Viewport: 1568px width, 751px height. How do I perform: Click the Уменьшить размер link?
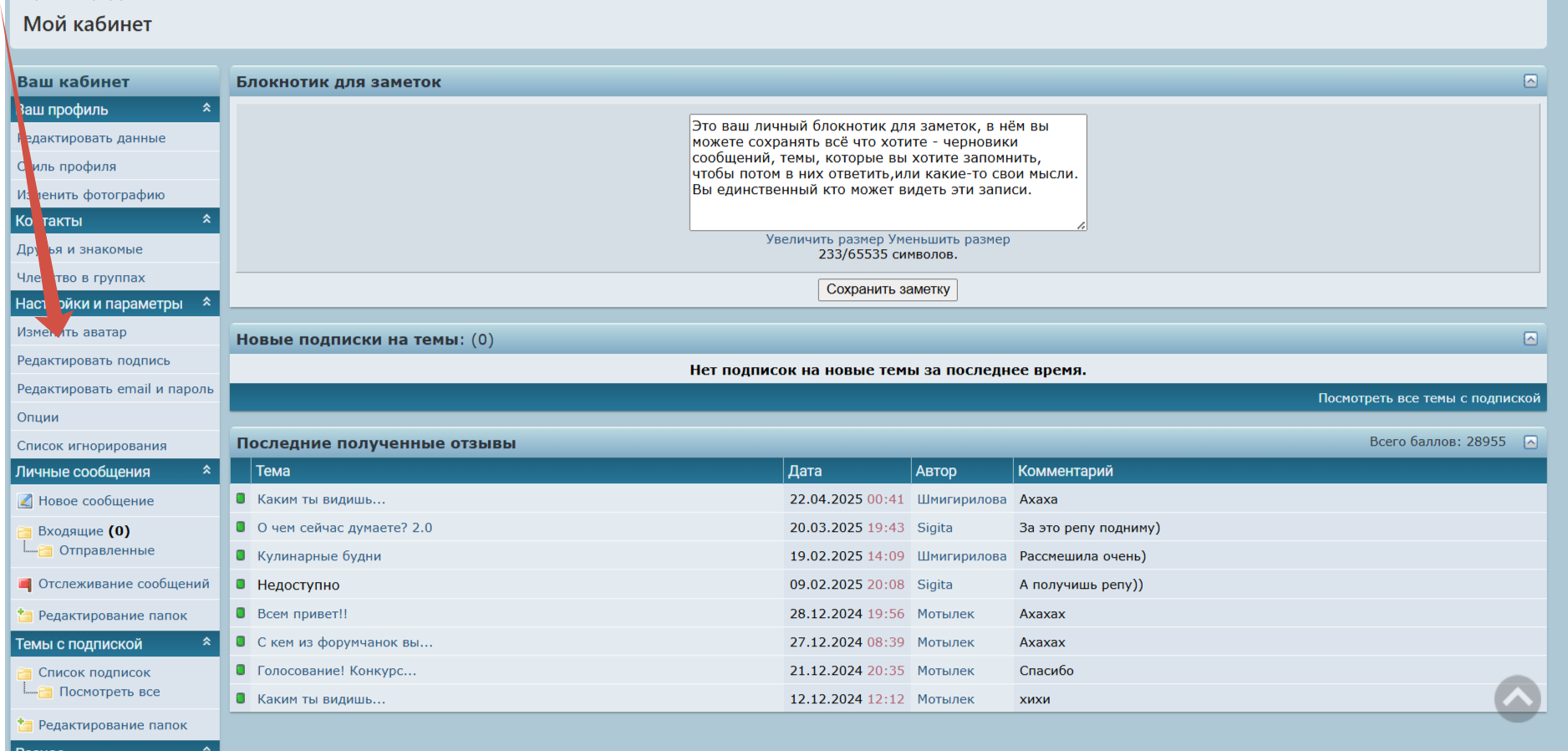click(949, 239)
